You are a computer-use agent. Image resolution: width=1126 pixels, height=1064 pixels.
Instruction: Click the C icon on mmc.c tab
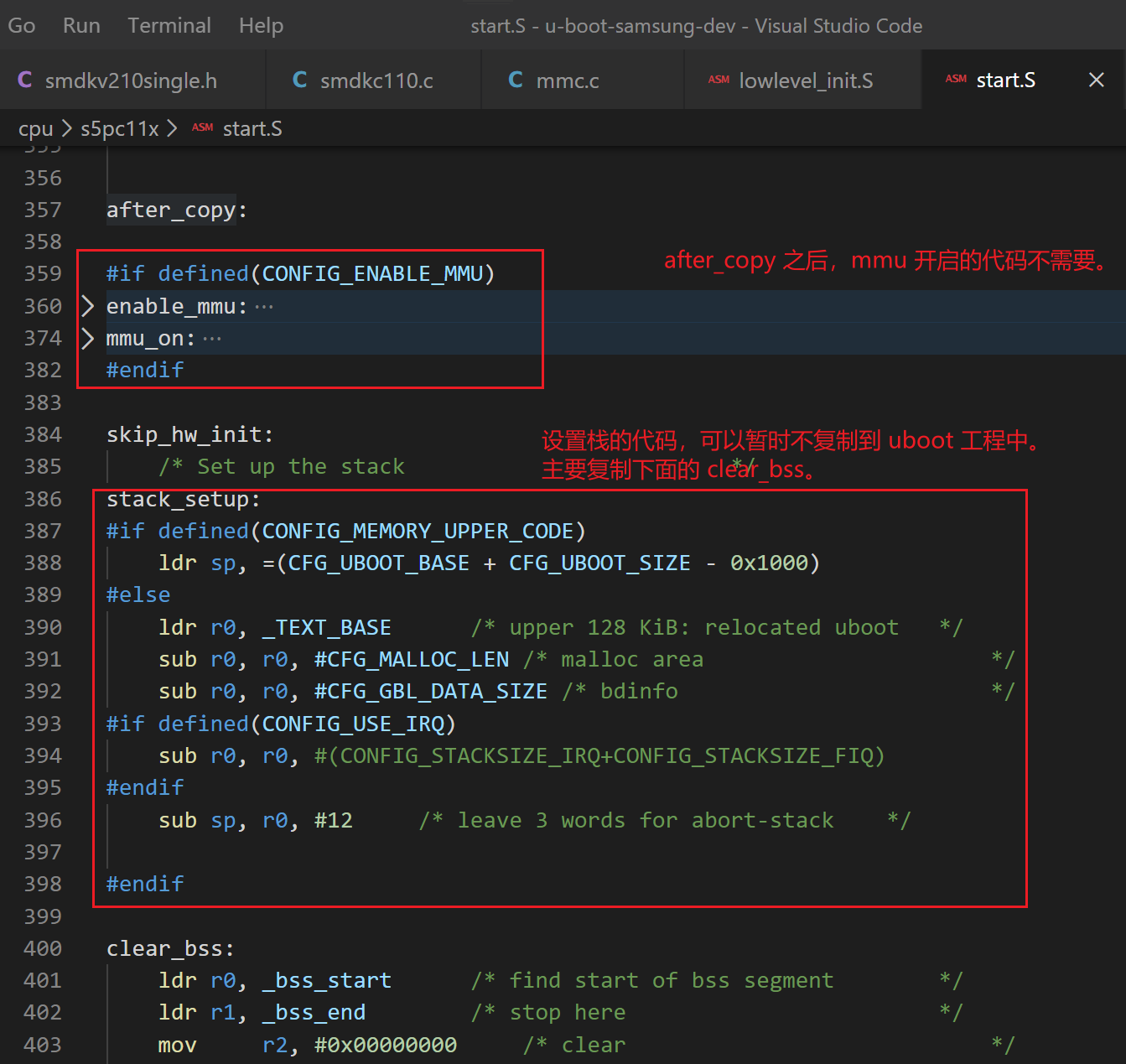pyautogui.click(x=516, y=80)
